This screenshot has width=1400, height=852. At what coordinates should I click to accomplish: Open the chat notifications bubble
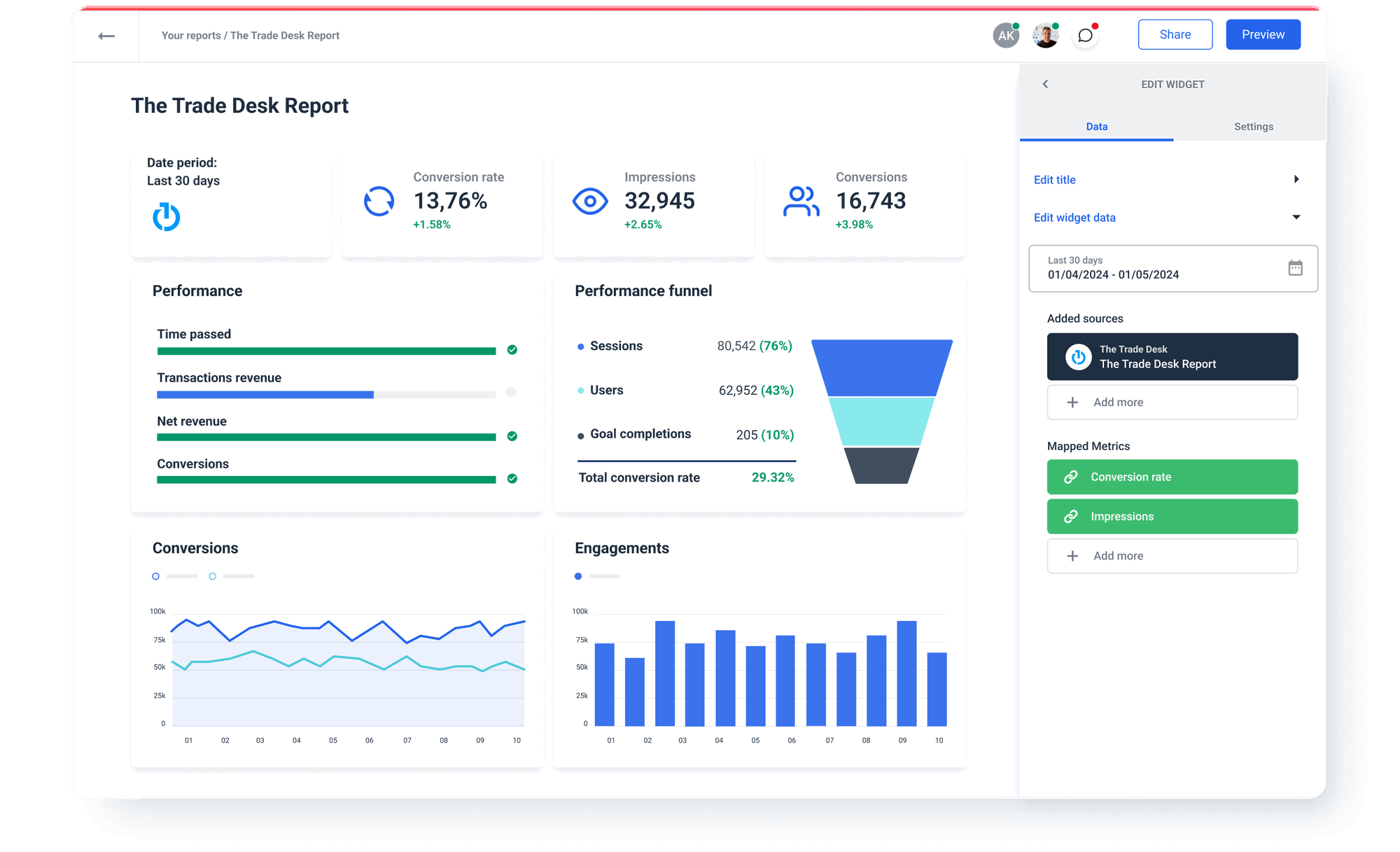[1085, 35]
